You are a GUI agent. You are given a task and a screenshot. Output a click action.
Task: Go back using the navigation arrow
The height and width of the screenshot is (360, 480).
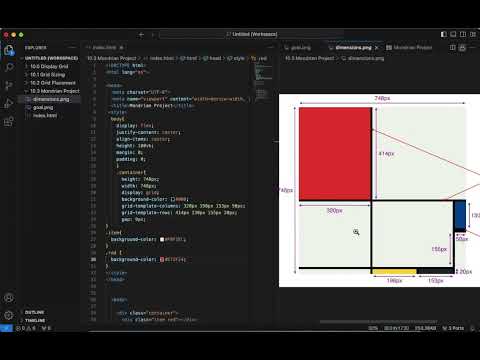click(141, 34)
